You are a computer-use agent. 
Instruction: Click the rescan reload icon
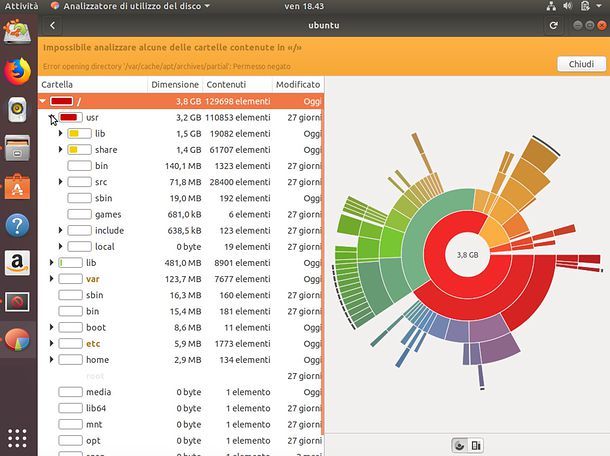point(553,25)
